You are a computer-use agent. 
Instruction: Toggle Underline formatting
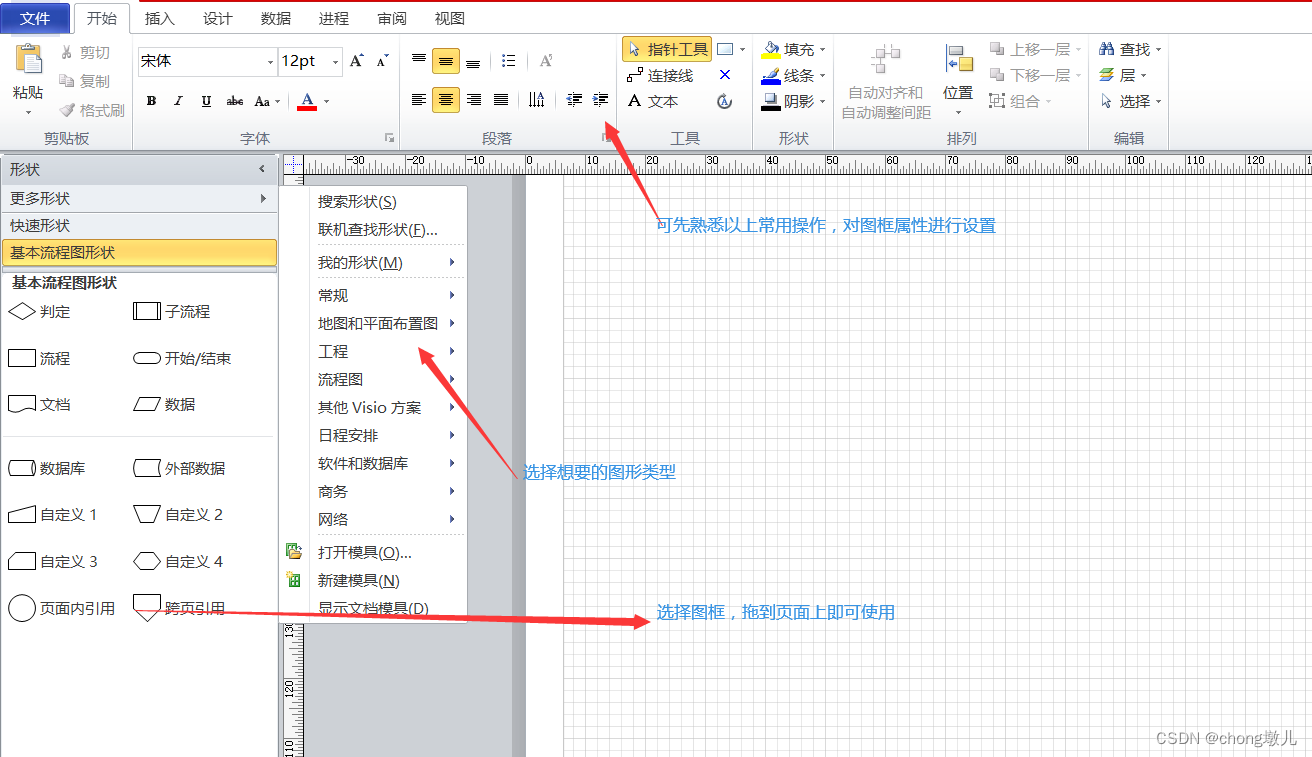coord(206,101)
